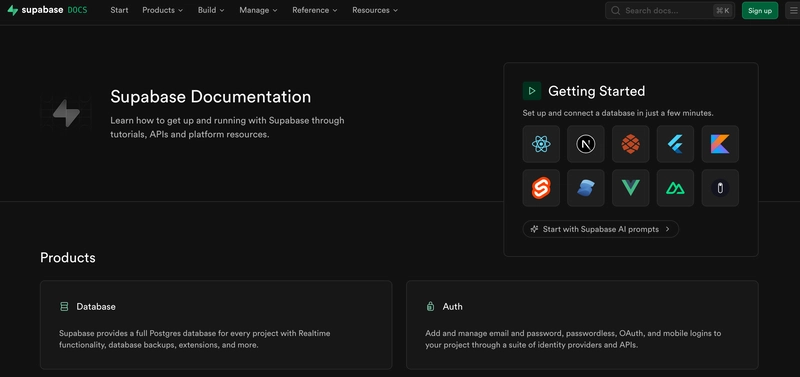The height and width of the screenshot is (377, 800).
Task: Open the Auth product card
Action: [582, 324]
